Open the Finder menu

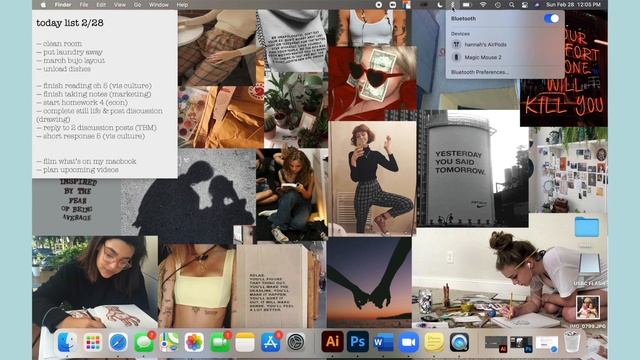point(63,5)
